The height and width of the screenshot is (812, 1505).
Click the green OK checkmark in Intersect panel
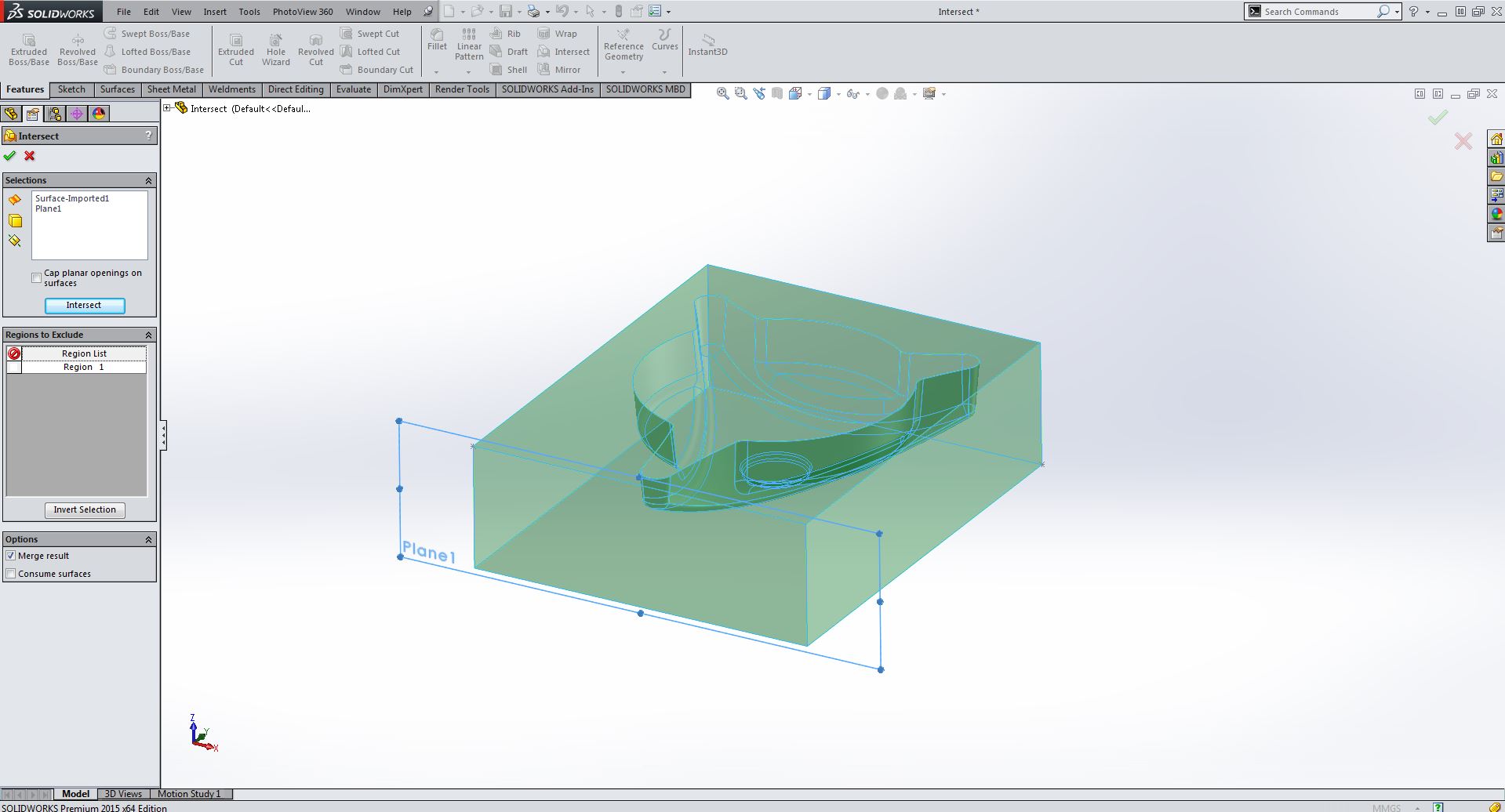coord(9,156)
